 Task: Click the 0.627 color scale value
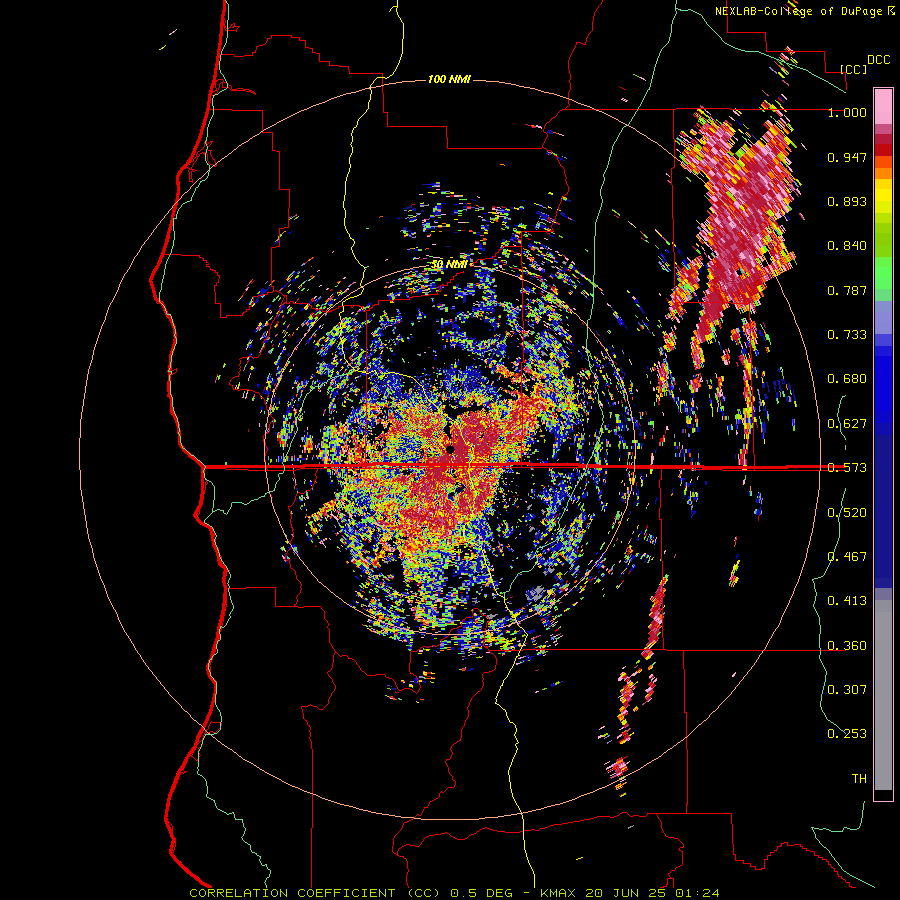847,424
